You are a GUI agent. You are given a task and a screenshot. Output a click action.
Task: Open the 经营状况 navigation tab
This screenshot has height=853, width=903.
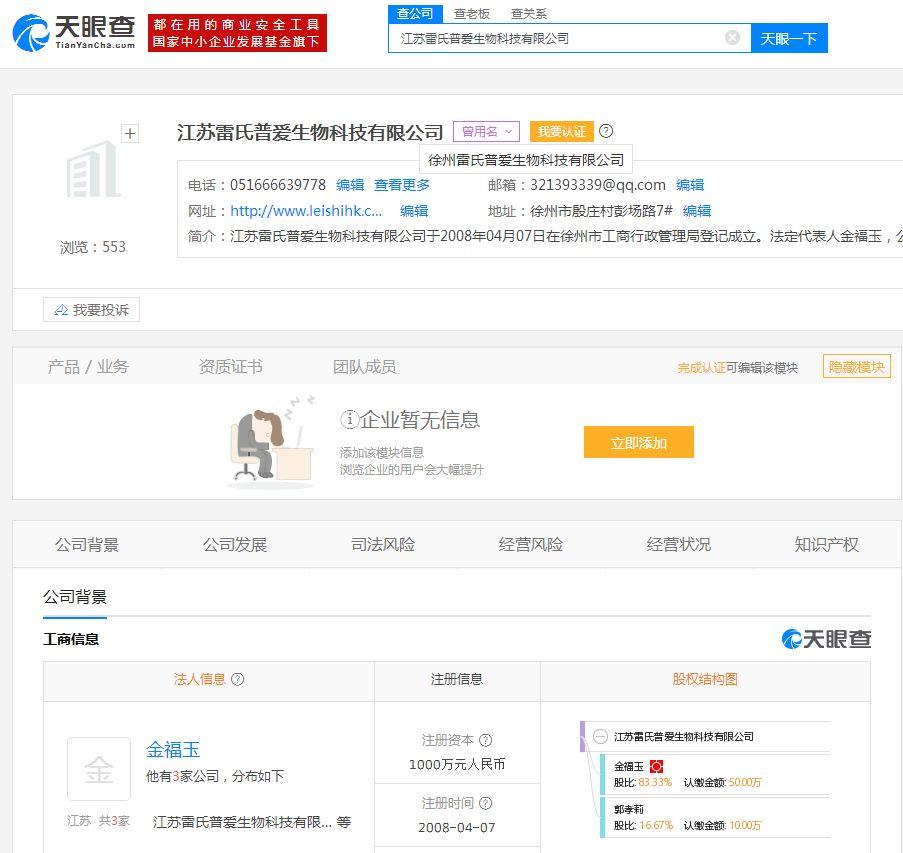click(679, 544)
